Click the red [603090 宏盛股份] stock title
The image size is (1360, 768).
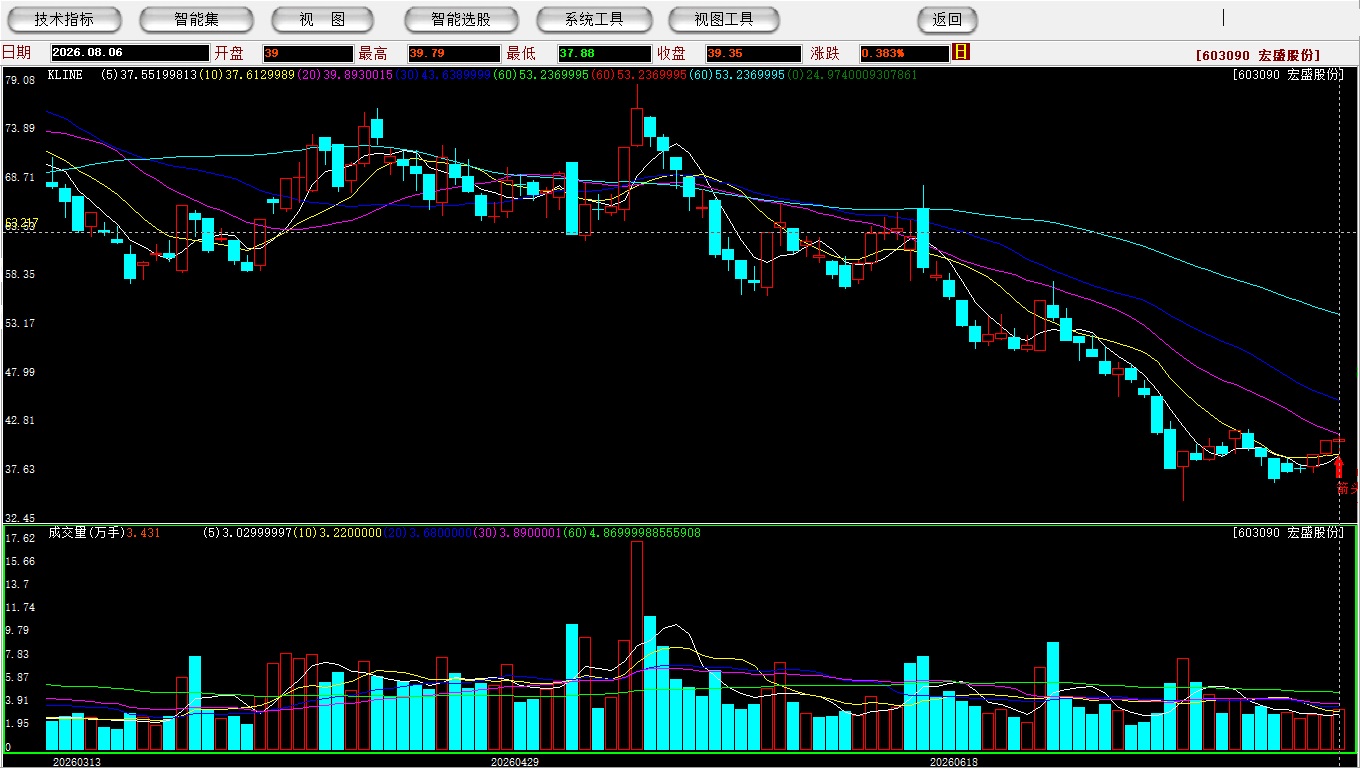pos(1257,55)
